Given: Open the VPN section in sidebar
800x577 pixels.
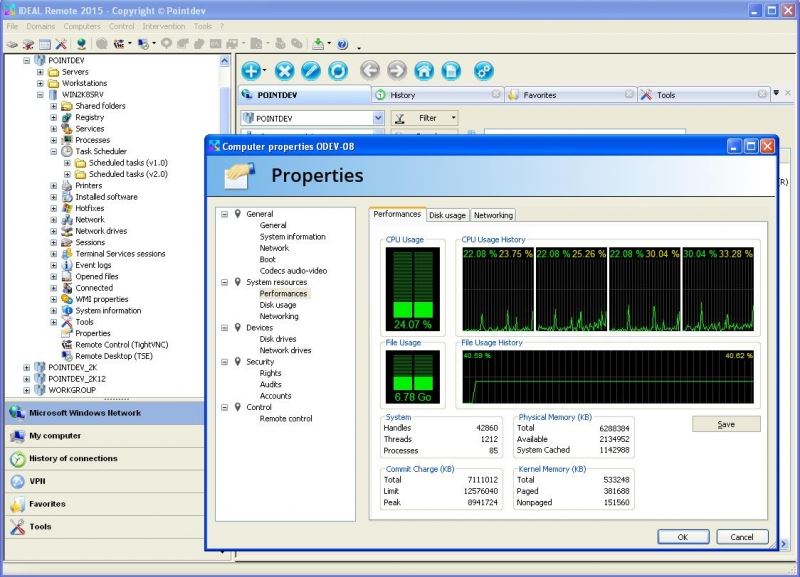Looking at the screenshot, I should pos(40,481).
